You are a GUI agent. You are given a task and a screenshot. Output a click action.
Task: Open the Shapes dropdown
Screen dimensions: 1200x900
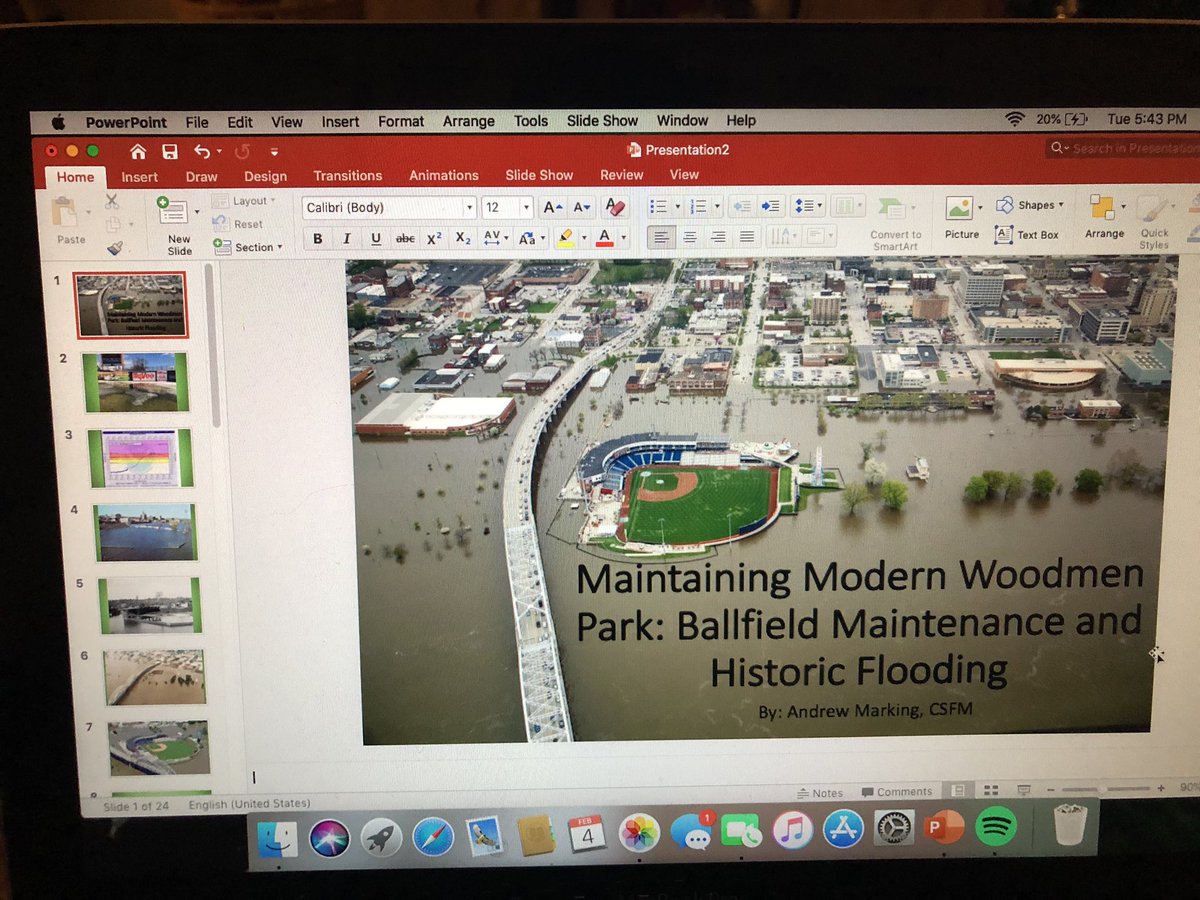1030,205
